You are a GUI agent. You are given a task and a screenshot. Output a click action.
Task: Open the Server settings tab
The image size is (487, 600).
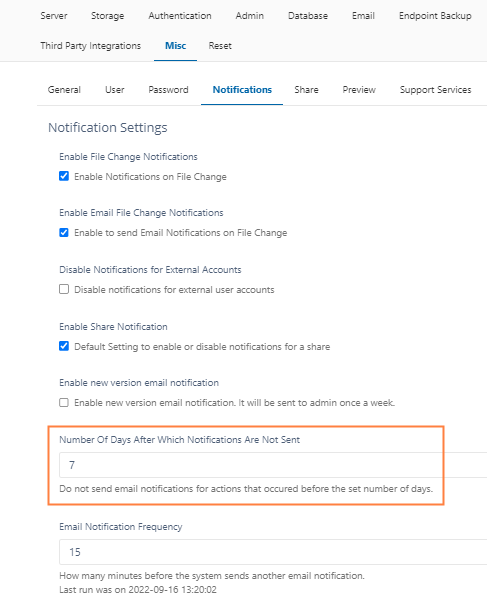[54, 16]
